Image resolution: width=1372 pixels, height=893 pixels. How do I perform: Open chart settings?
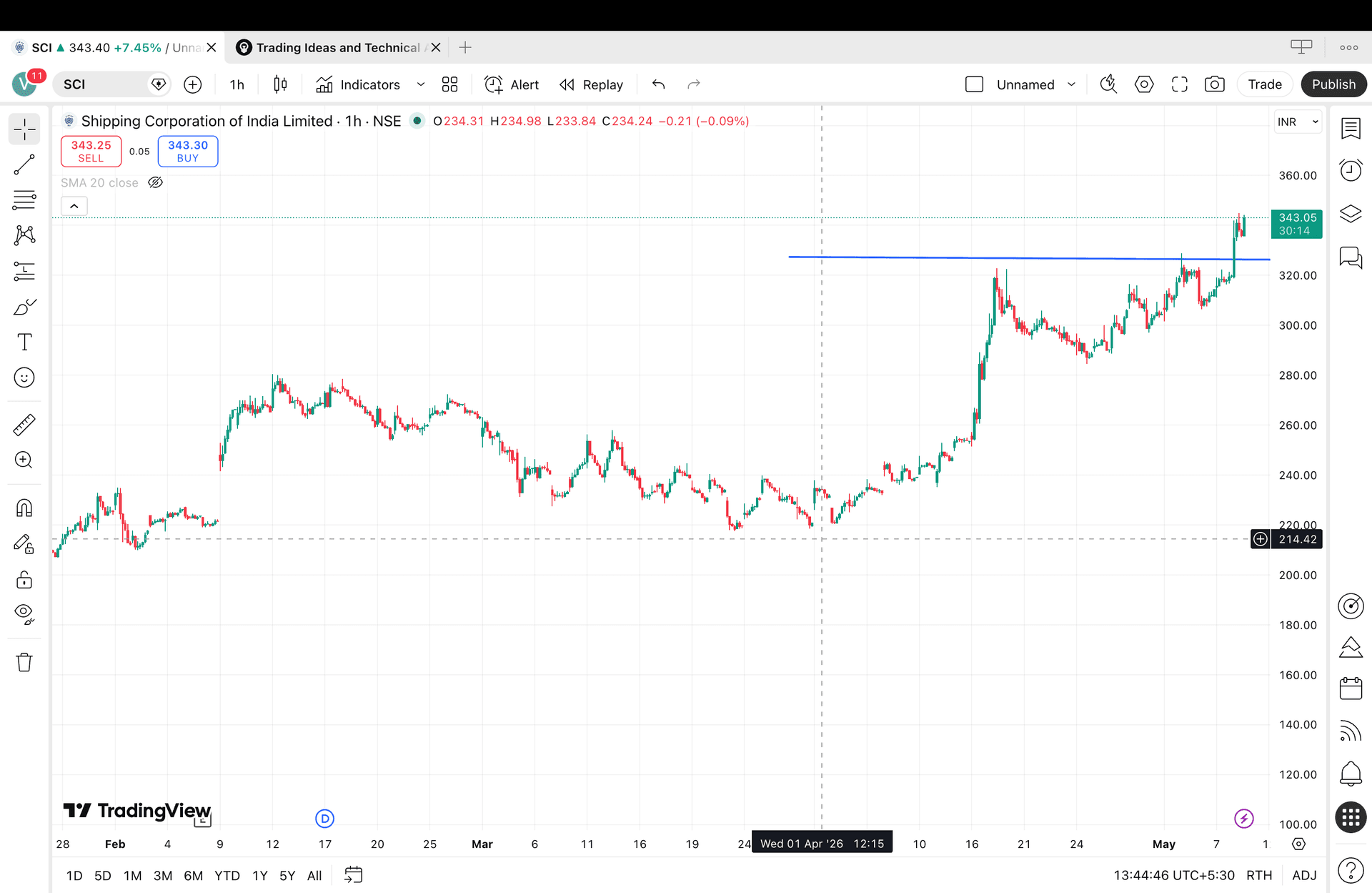point(1144,84)
